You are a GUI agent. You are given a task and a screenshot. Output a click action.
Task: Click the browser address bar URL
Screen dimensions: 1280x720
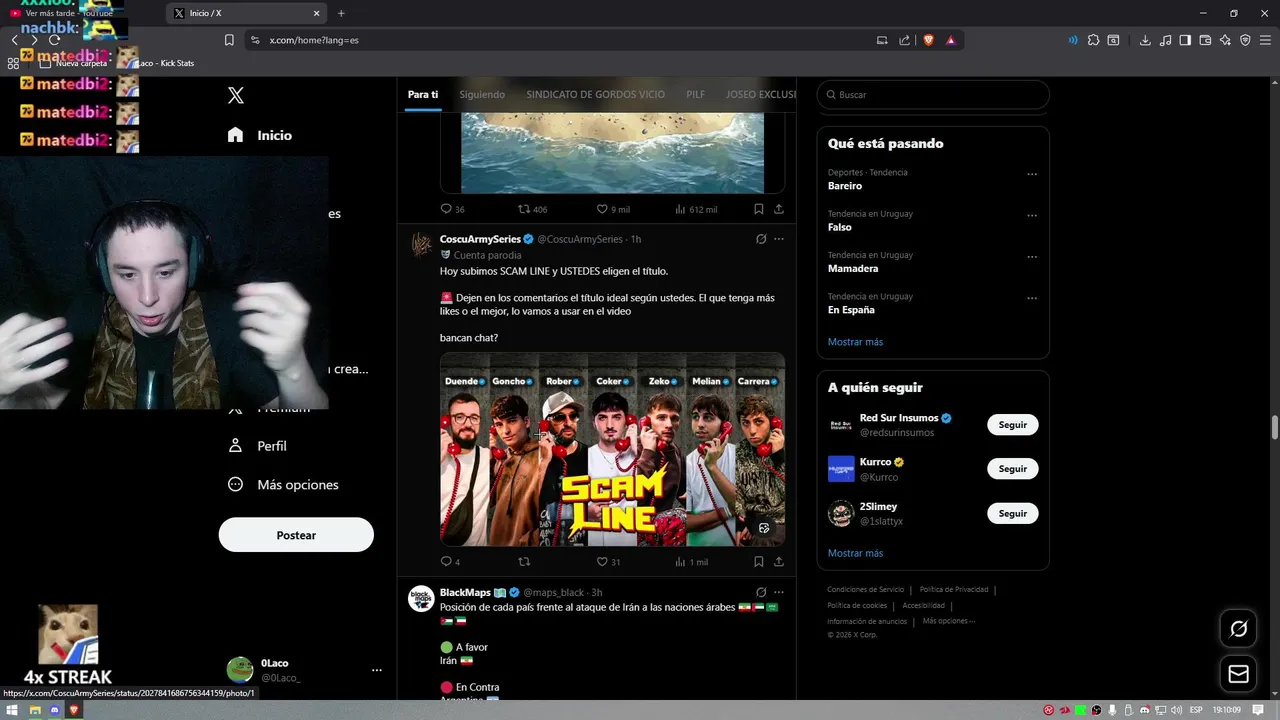[x=314, y=40]
